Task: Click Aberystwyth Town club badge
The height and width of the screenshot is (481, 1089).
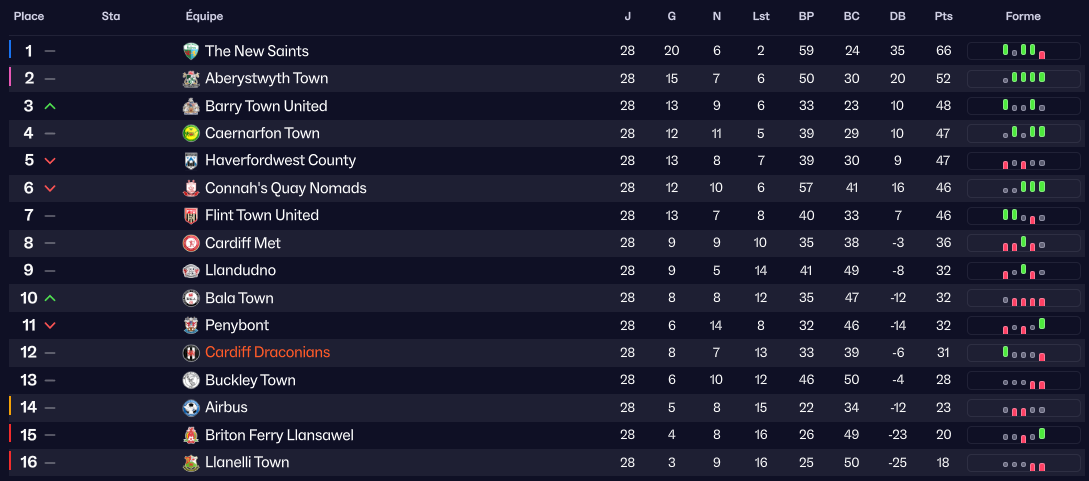Action: [191, 79]
